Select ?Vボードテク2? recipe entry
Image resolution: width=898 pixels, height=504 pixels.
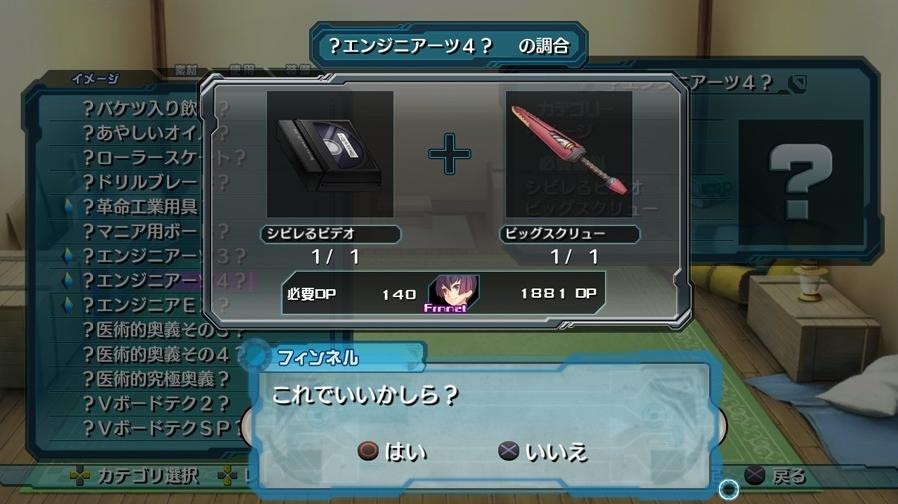[156, 403]
